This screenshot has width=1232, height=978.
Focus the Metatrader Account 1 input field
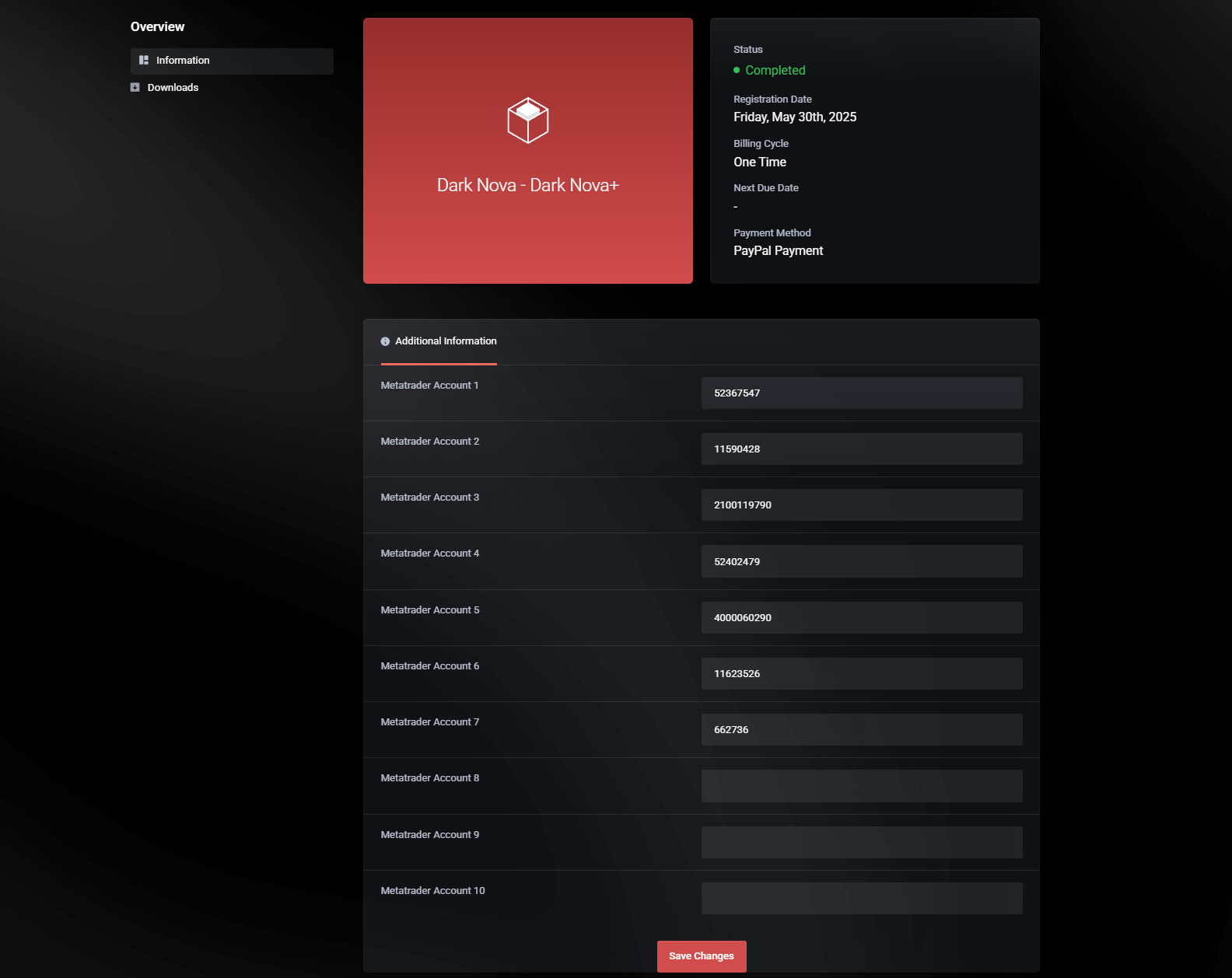pyautogui.click(x=861, y=393)
